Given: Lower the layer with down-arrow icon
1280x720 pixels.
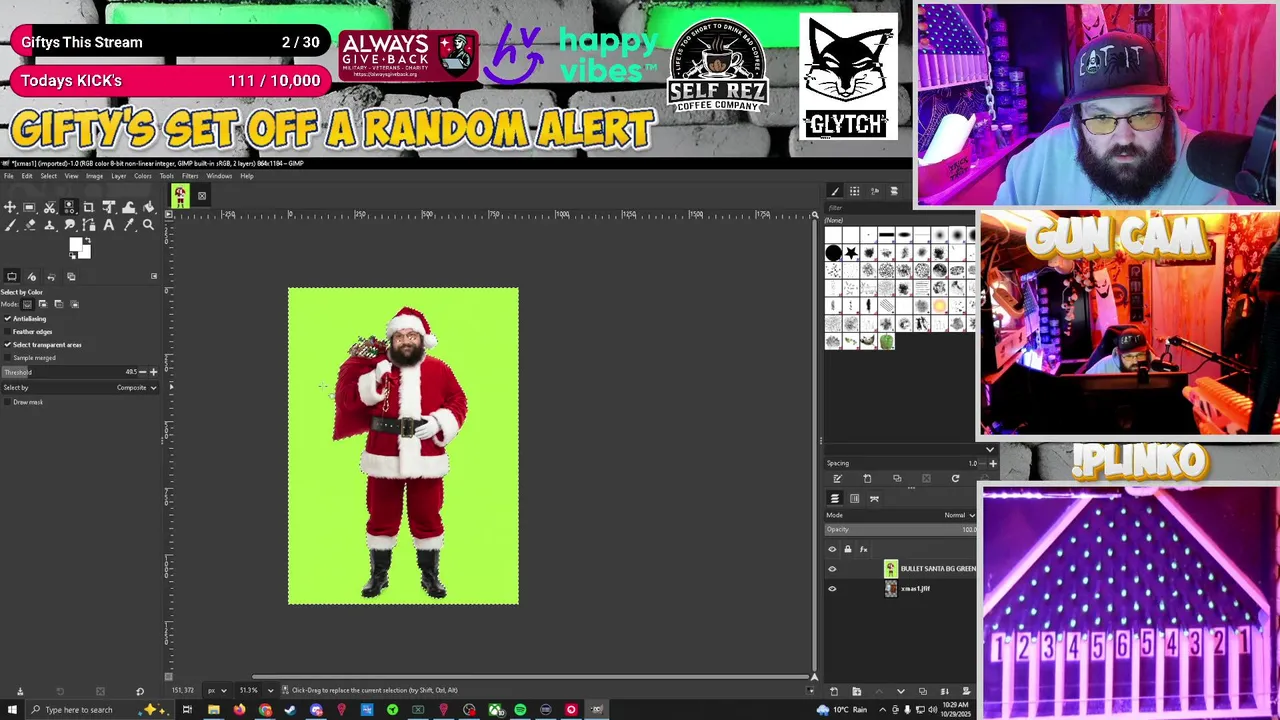Looking at the screenshot, I should click(900, 691).
